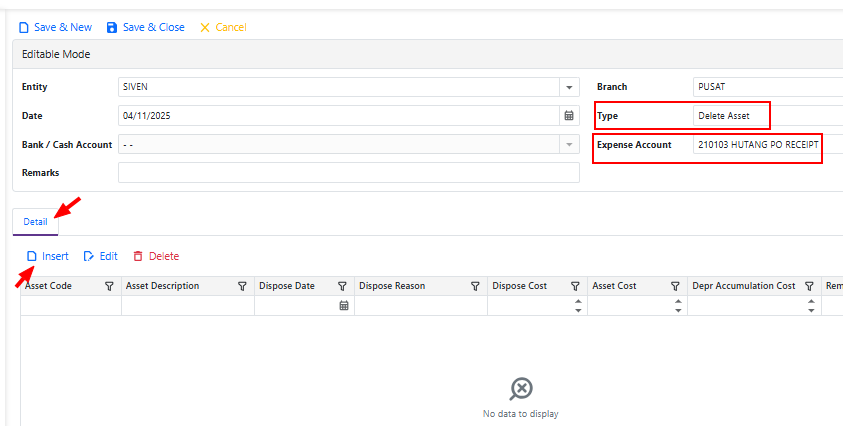Click the Save & Close floppy disk icon

(112, 27)
